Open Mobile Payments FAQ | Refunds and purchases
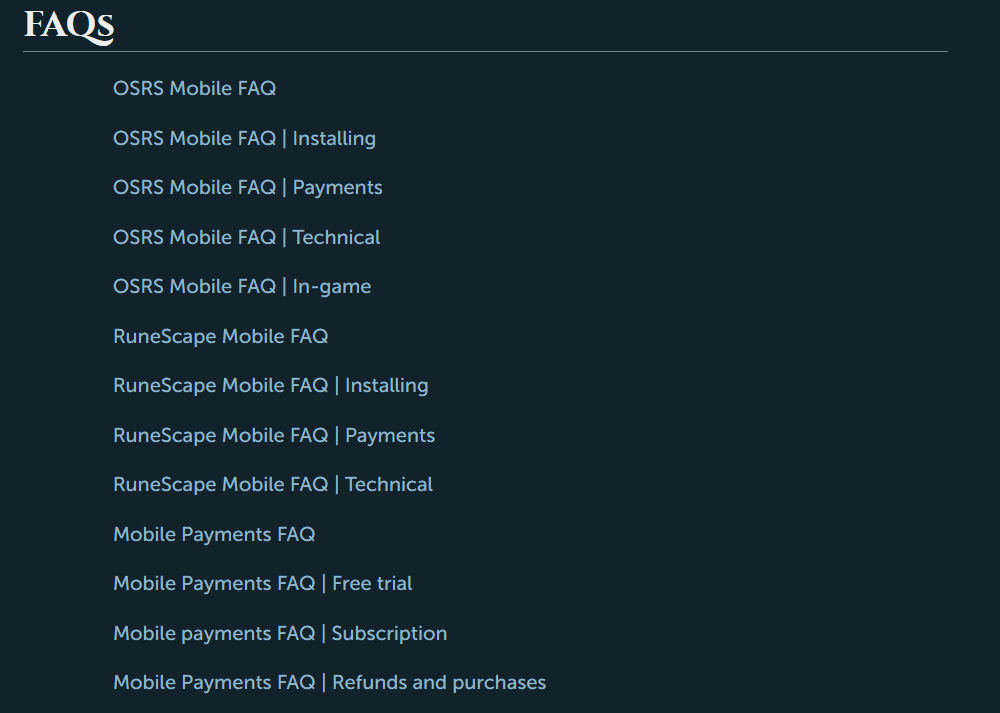The image size is (1000, 713). point(329,682)
